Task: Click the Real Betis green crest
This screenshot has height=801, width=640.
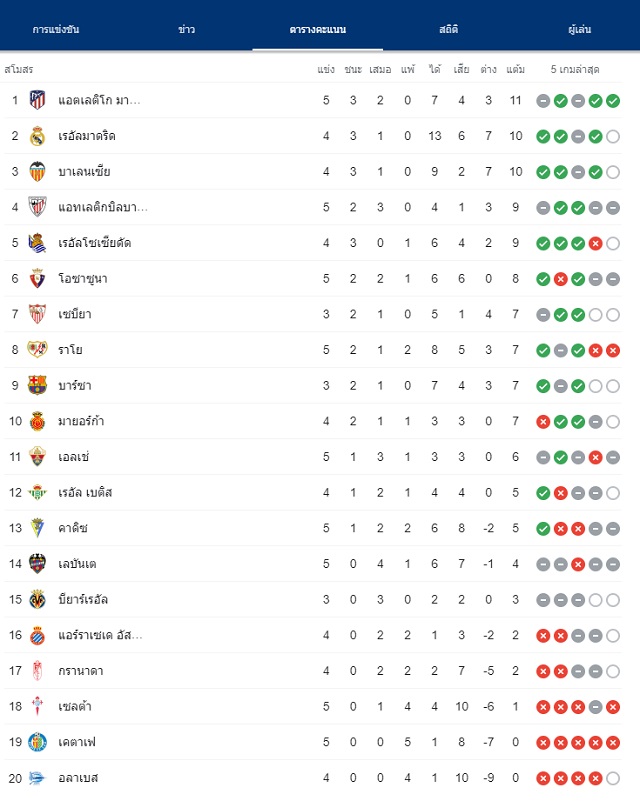Action: pyautogui.click(x=37, y=492)
